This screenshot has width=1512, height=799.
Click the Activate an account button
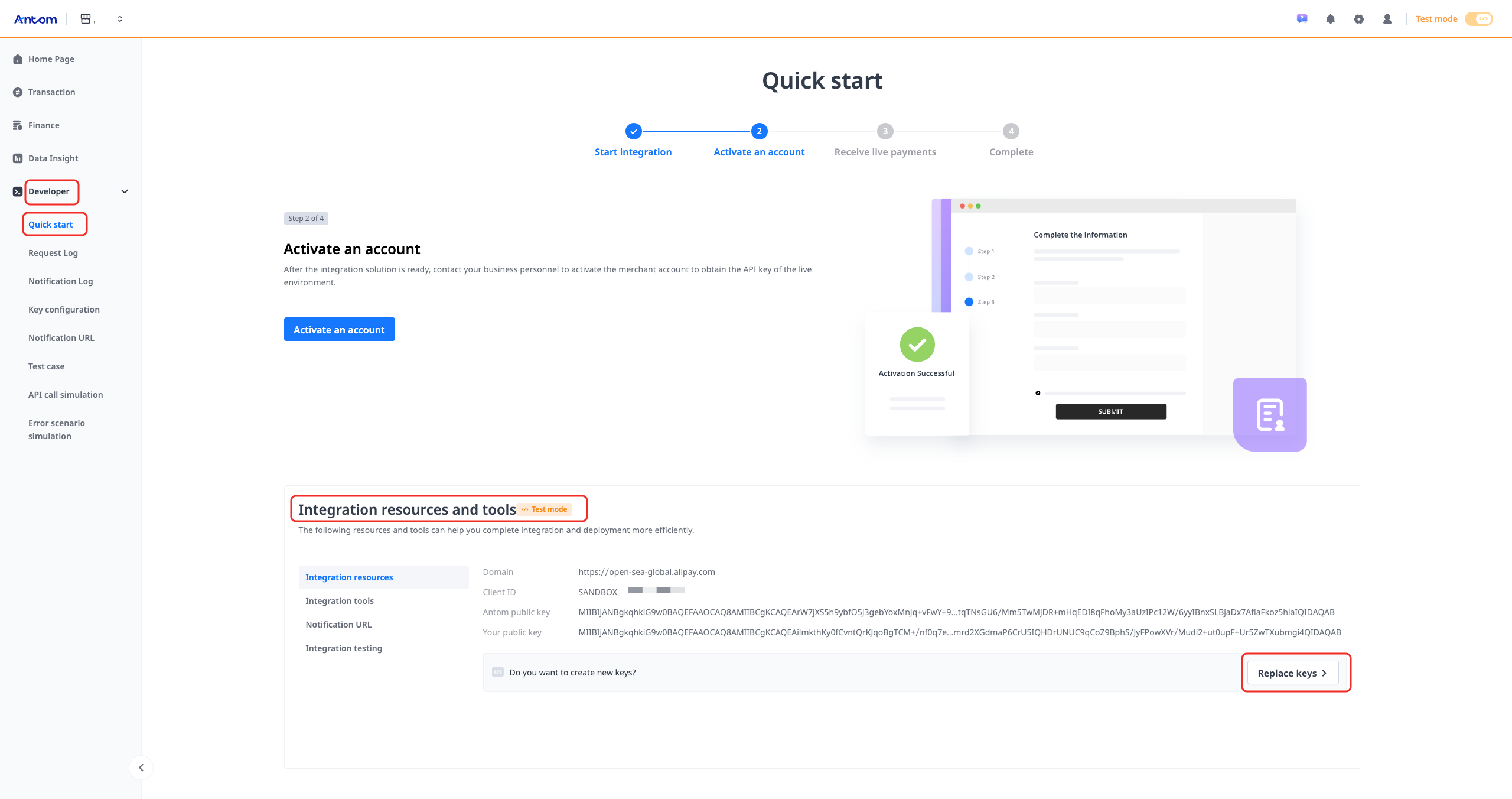pos(339,329)
